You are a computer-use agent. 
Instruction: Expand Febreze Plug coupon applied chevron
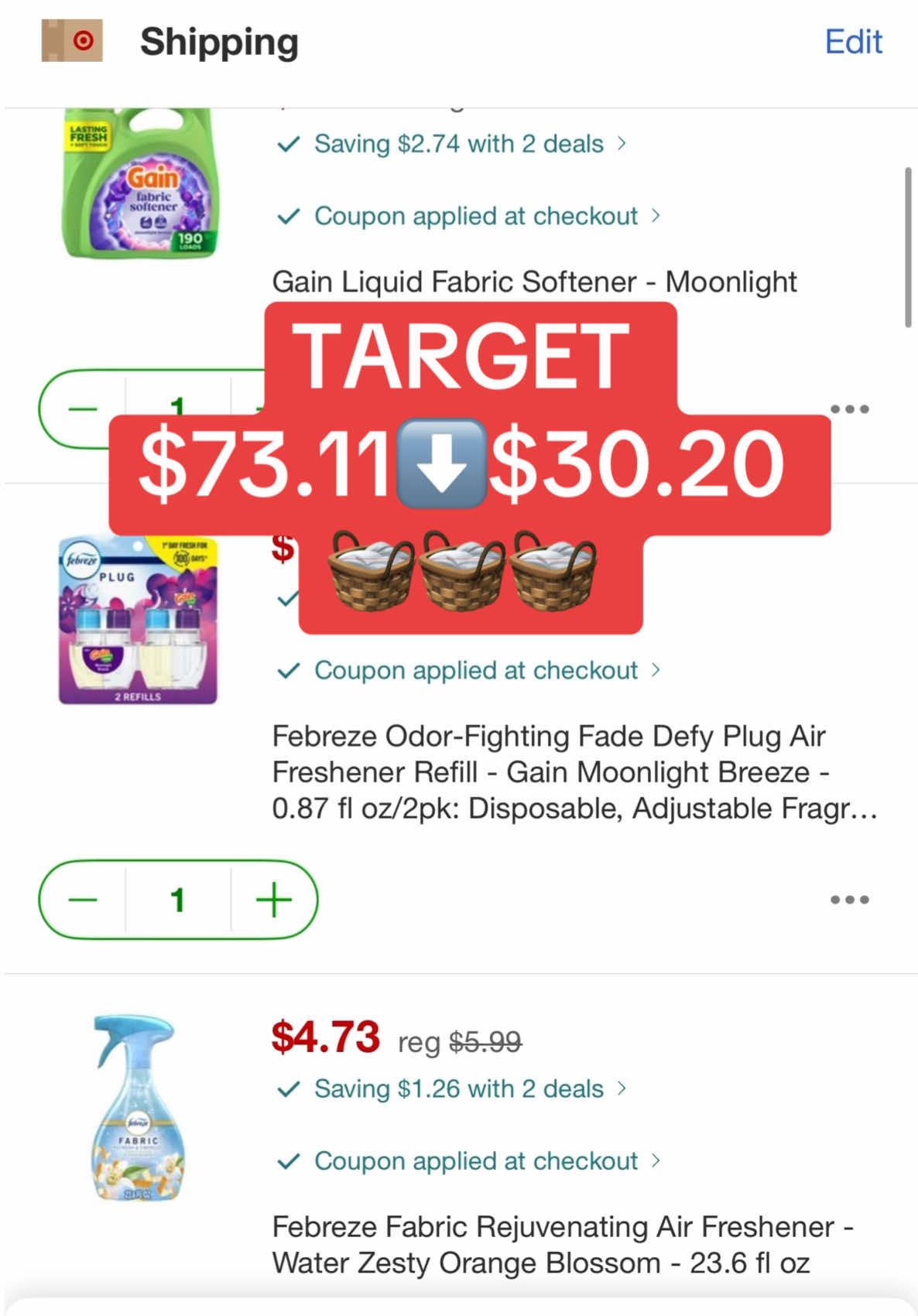[656, 669]
